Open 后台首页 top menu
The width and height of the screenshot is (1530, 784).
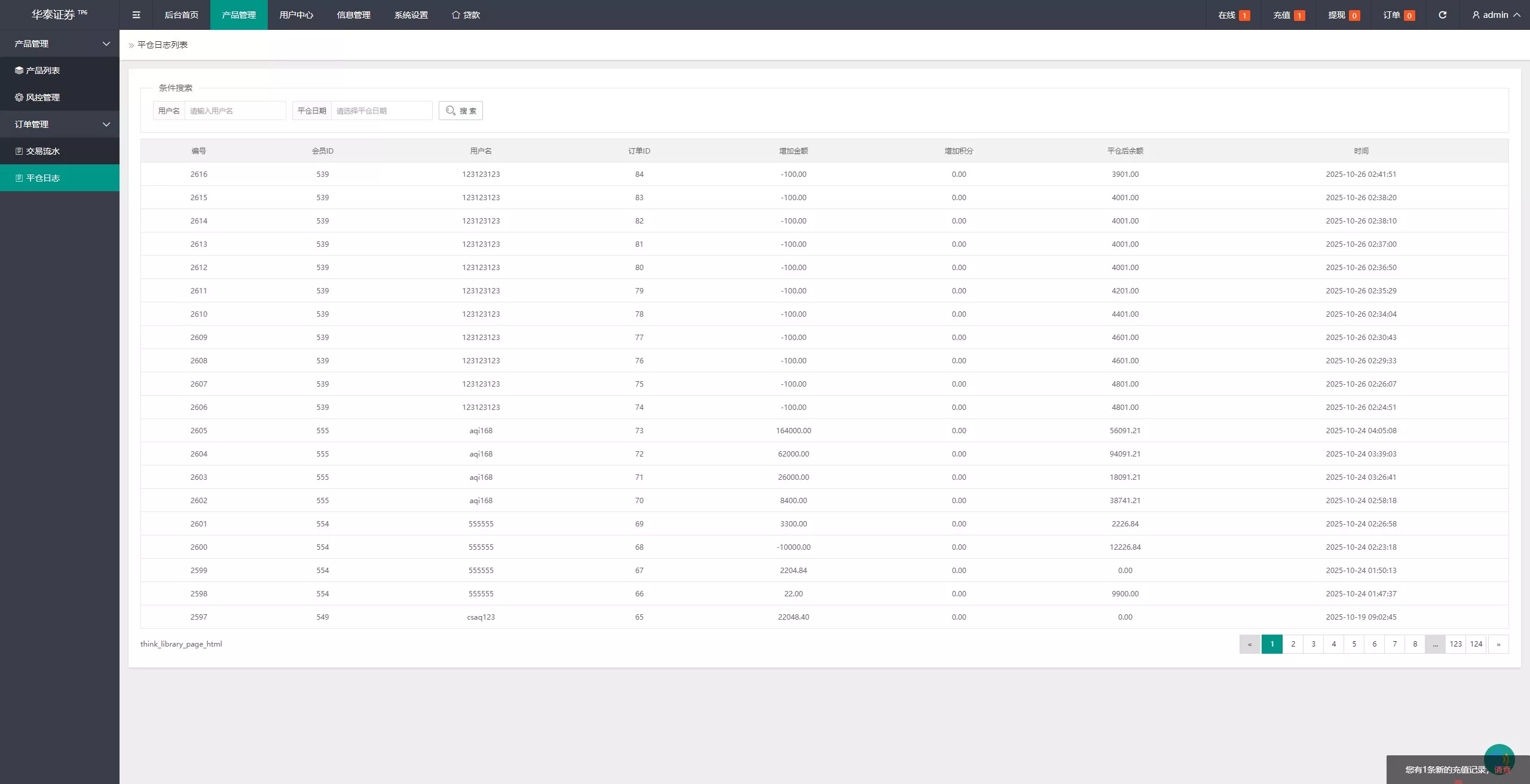[182, 15]
